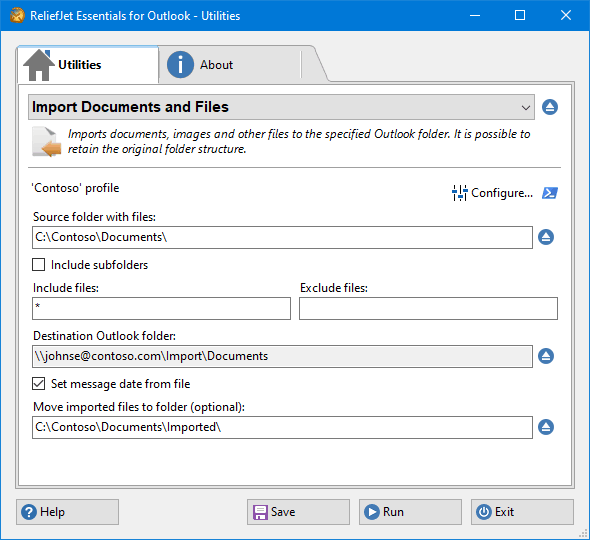
Task: Click the blue info icon on About tab
Action: coord(180,65)
